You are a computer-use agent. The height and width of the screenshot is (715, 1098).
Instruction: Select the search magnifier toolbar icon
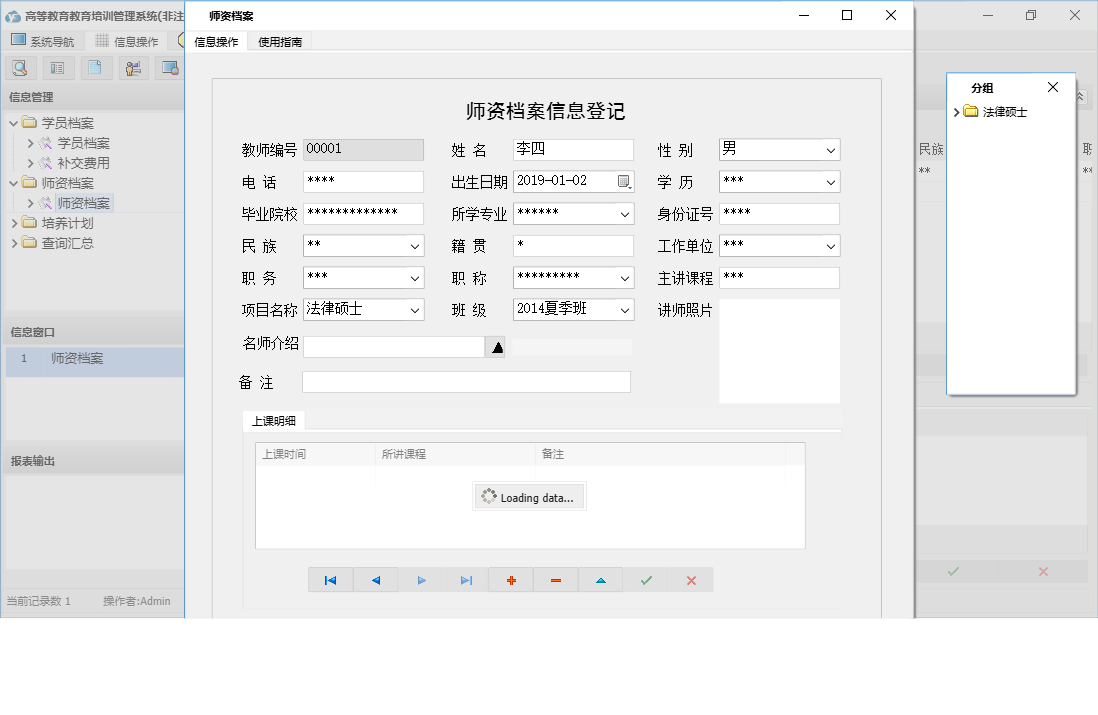[x=20, y=67]
